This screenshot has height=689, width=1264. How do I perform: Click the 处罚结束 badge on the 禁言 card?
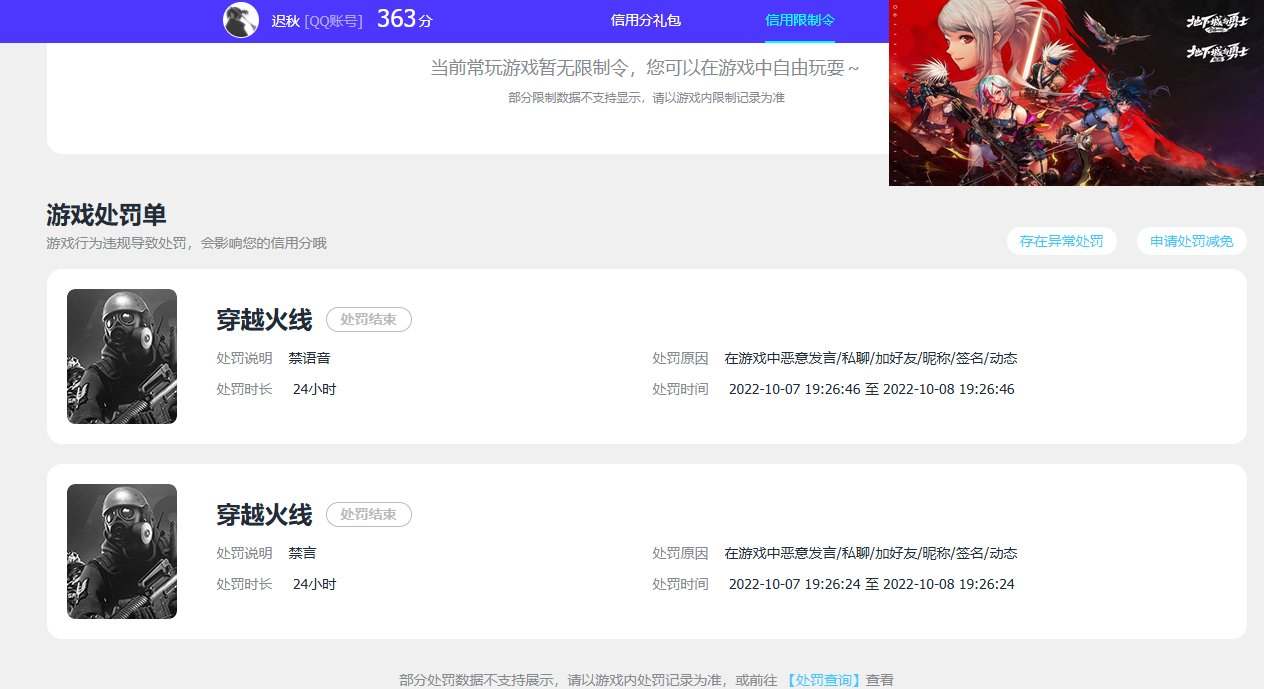tap(369, 515)
